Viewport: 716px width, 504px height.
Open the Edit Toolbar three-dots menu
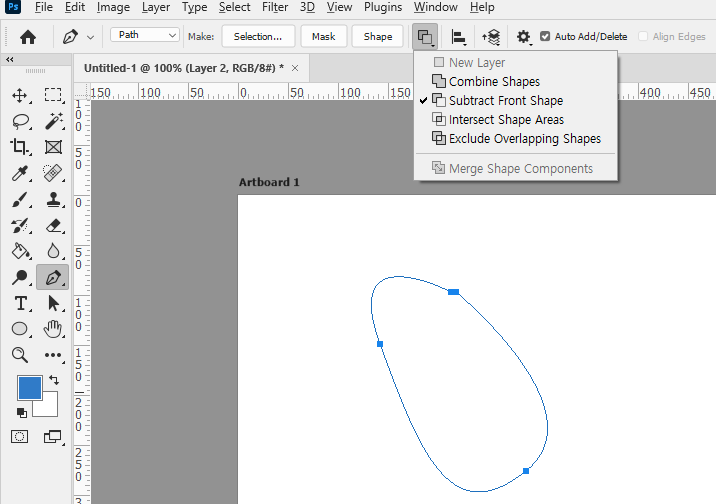point(53,355)
